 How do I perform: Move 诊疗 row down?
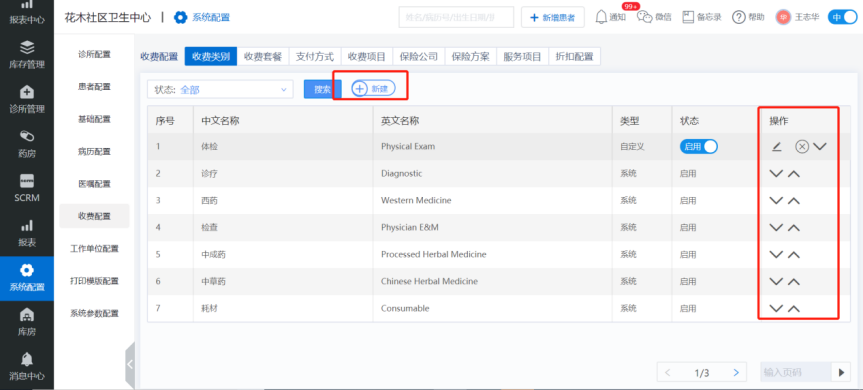(776, 173)
